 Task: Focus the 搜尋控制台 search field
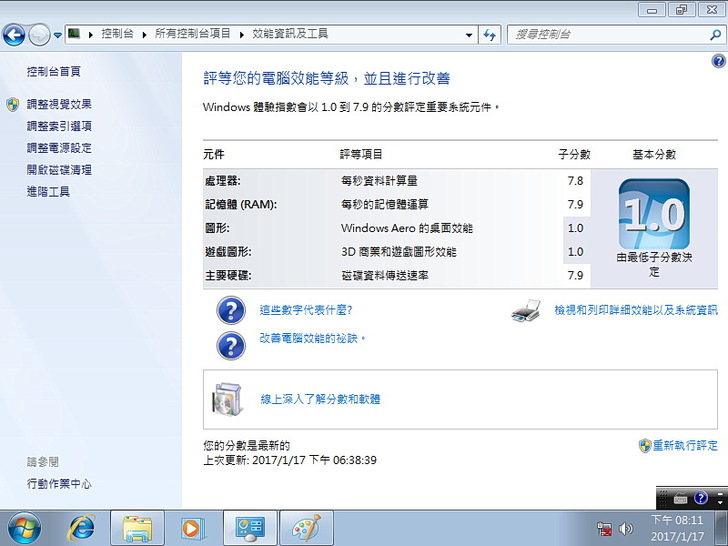coord(608,34)
